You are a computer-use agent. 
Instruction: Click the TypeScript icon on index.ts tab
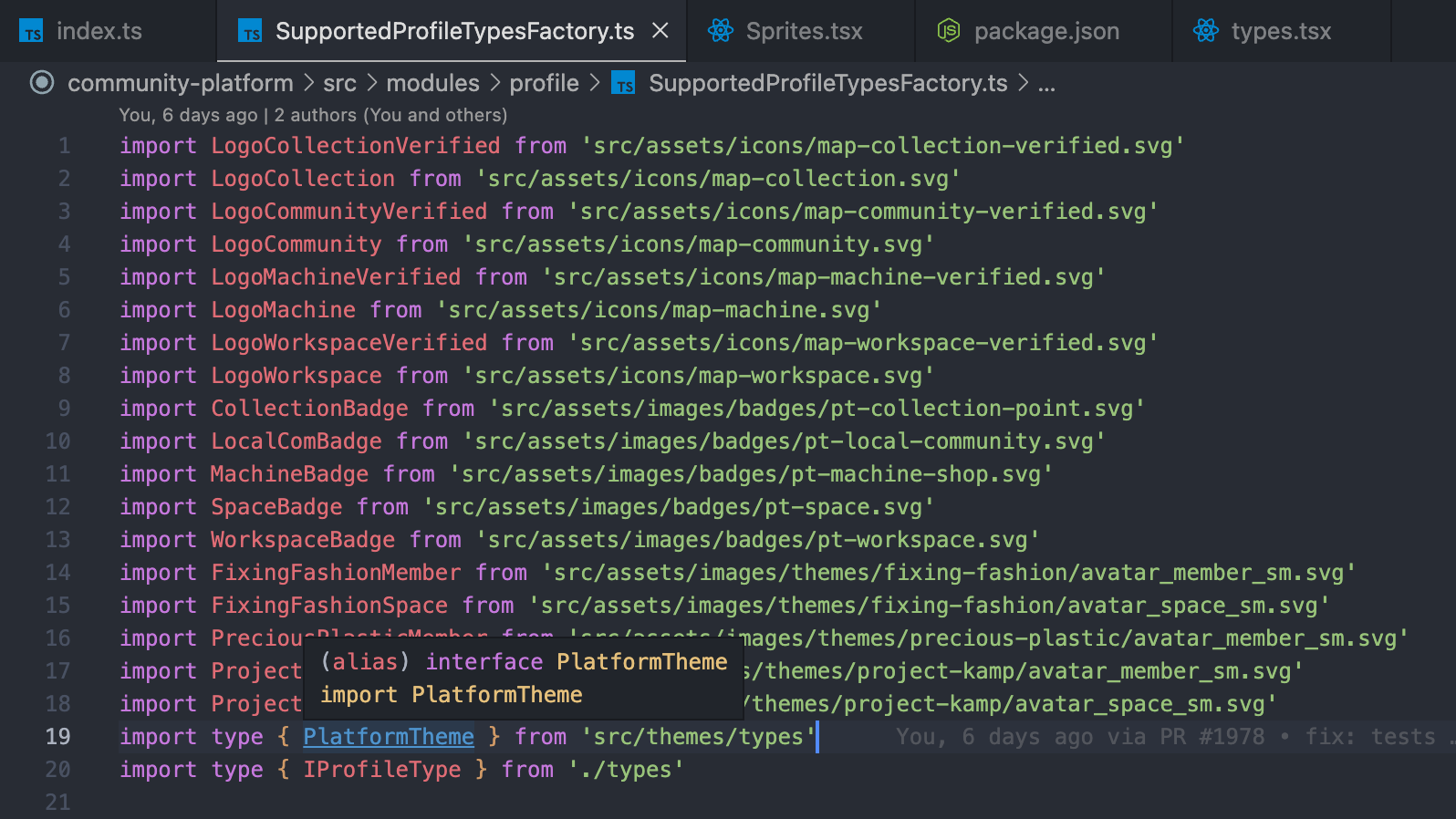click(32, 31)
